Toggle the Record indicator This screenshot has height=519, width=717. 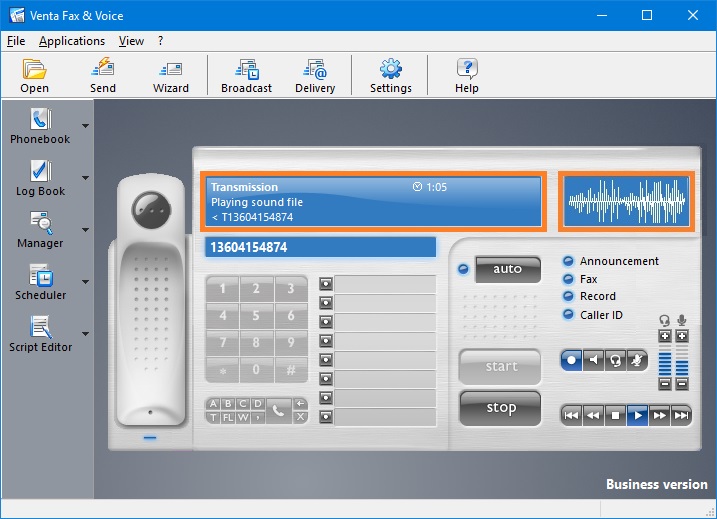tap(568, 296)
